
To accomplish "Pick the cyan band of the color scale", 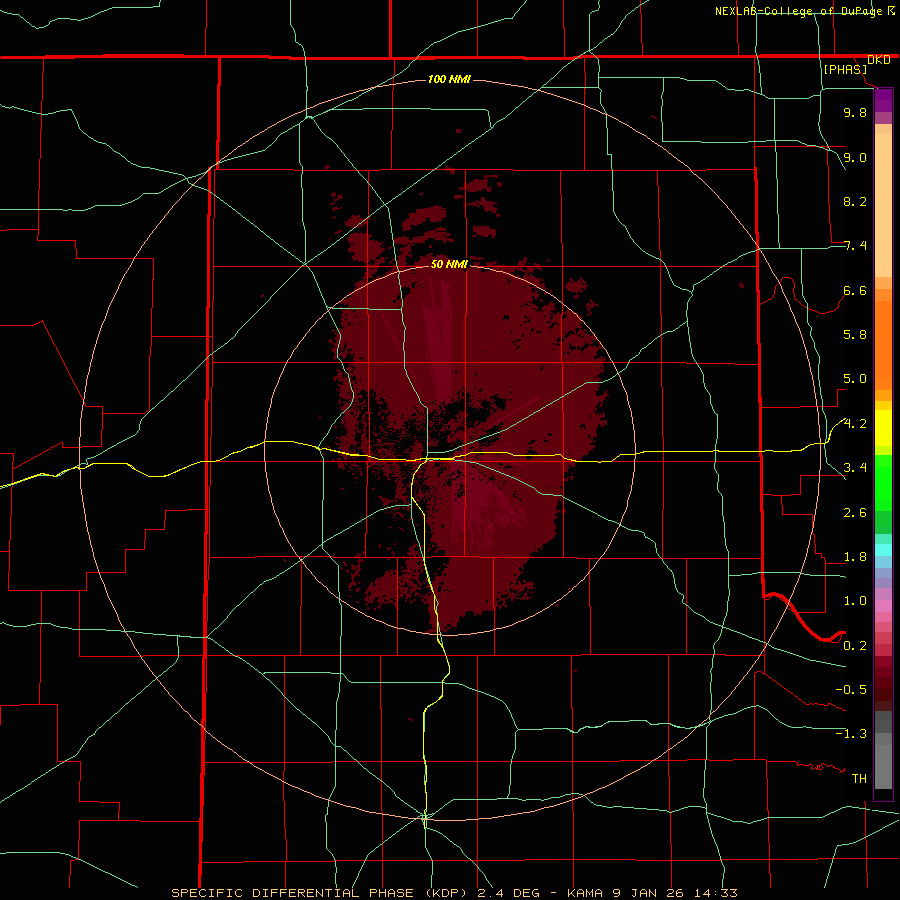I will point(883,550).
